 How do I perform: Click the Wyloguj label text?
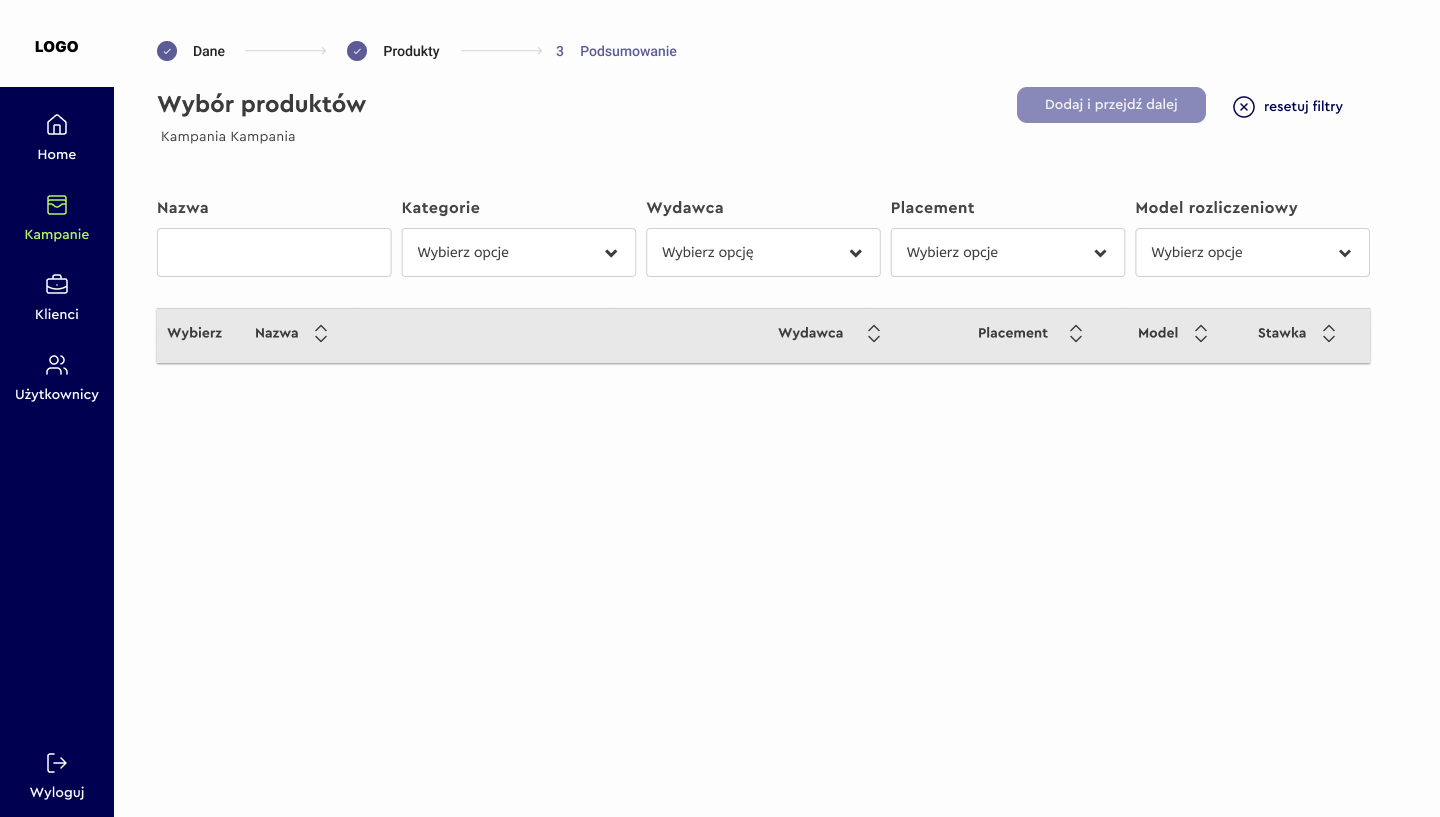point(57,792)
